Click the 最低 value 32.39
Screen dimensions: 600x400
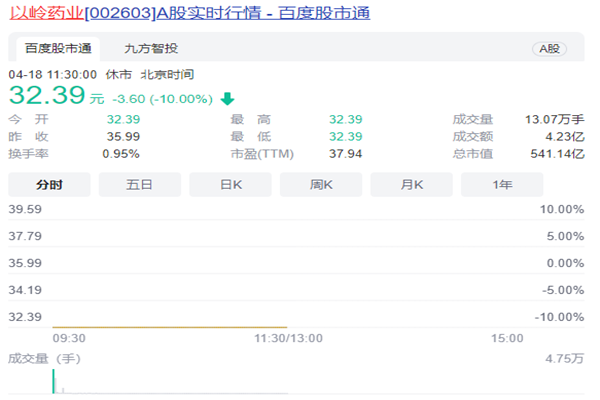tap(346, 137)
